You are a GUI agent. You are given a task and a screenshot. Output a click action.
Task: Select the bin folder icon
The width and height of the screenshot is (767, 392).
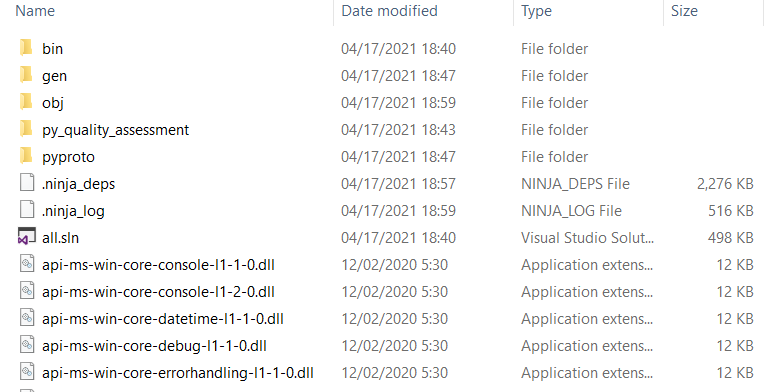click(26, 48)
